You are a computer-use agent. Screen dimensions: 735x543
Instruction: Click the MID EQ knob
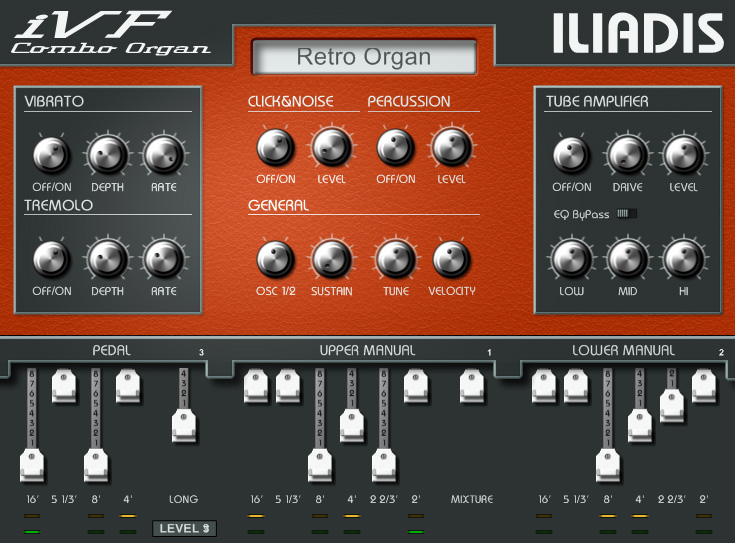click(x=627, y=259)
